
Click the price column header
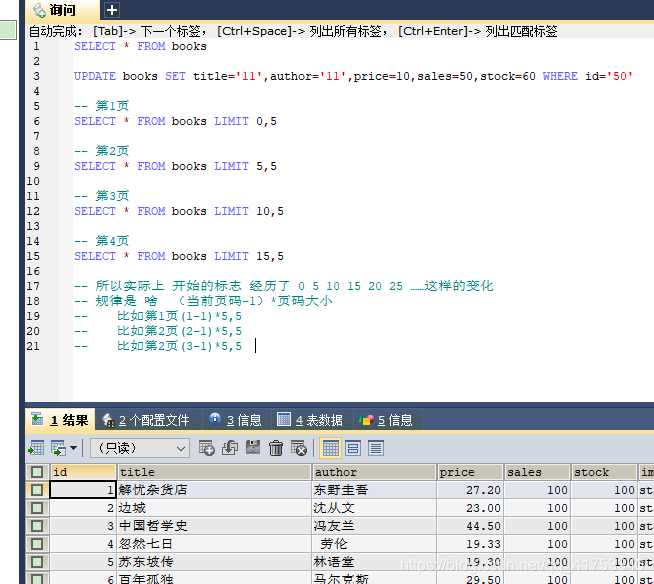tap(470, 472)
